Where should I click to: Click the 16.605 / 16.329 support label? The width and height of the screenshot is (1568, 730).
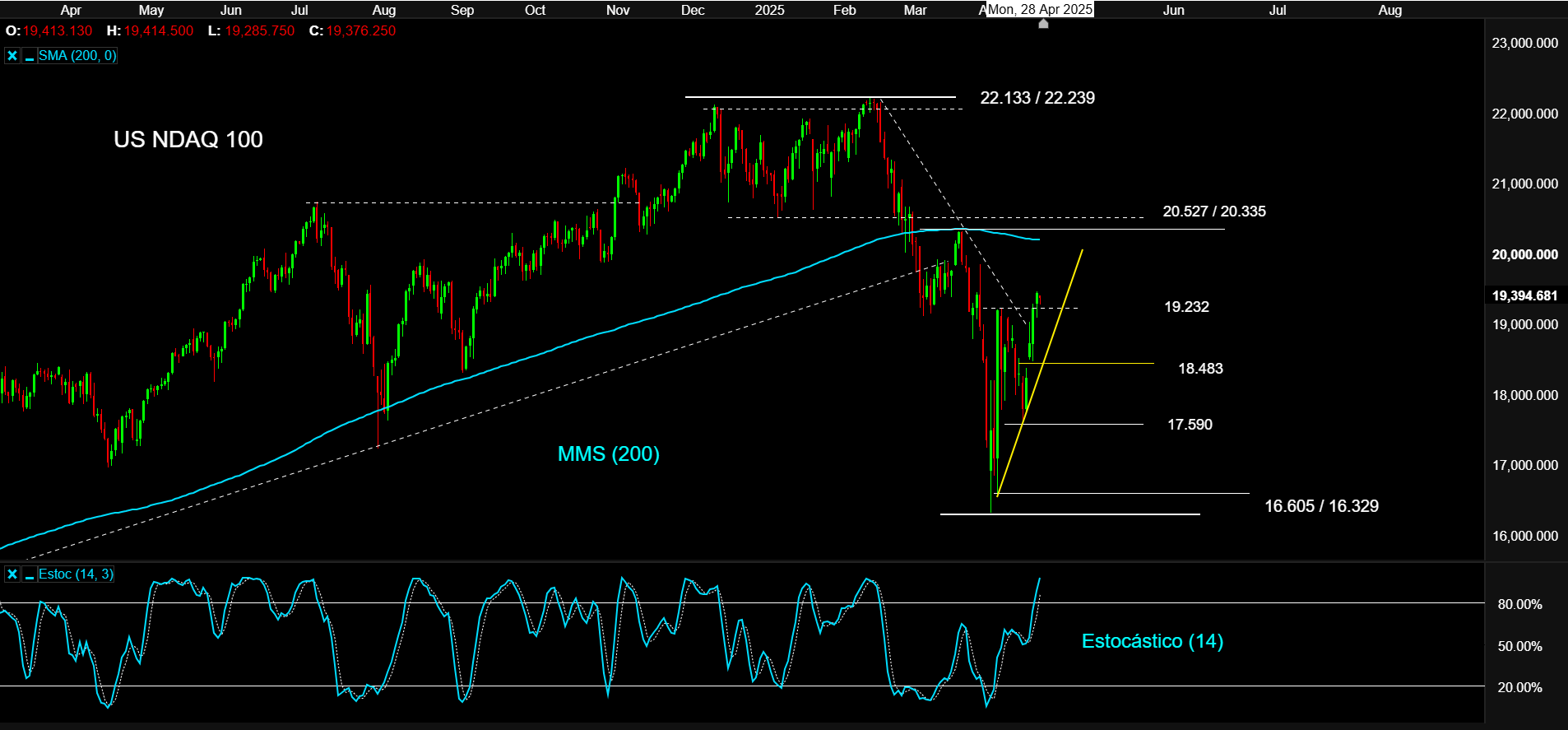click(1321, 506)
